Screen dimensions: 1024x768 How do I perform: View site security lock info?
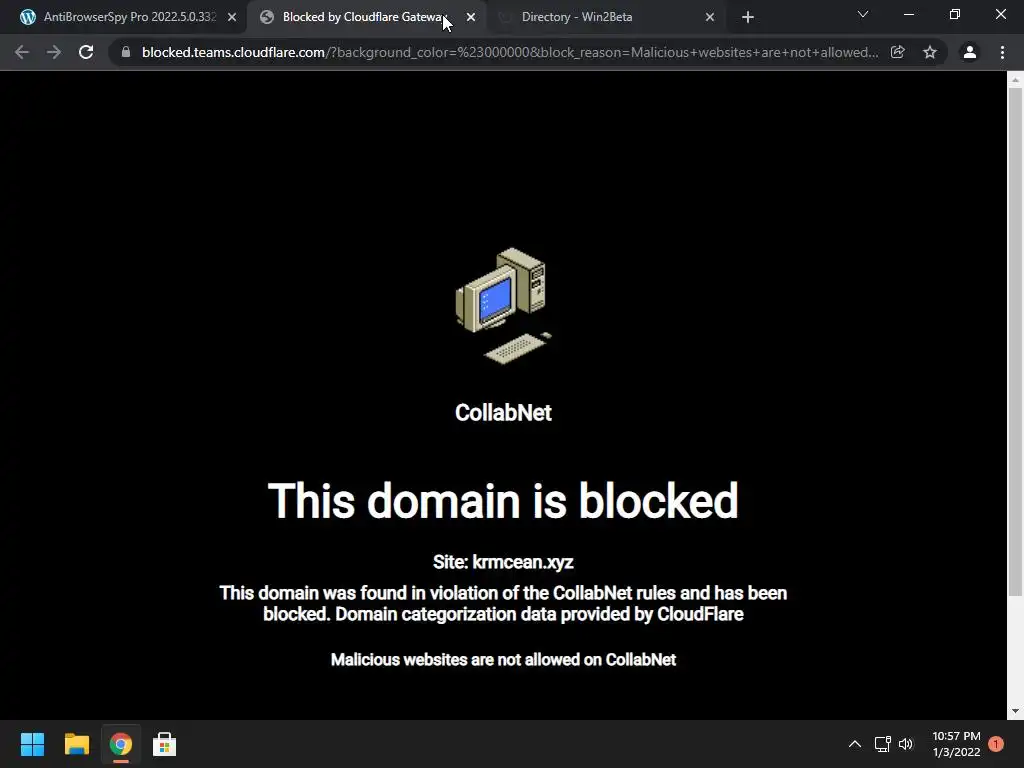pos(126,52)
